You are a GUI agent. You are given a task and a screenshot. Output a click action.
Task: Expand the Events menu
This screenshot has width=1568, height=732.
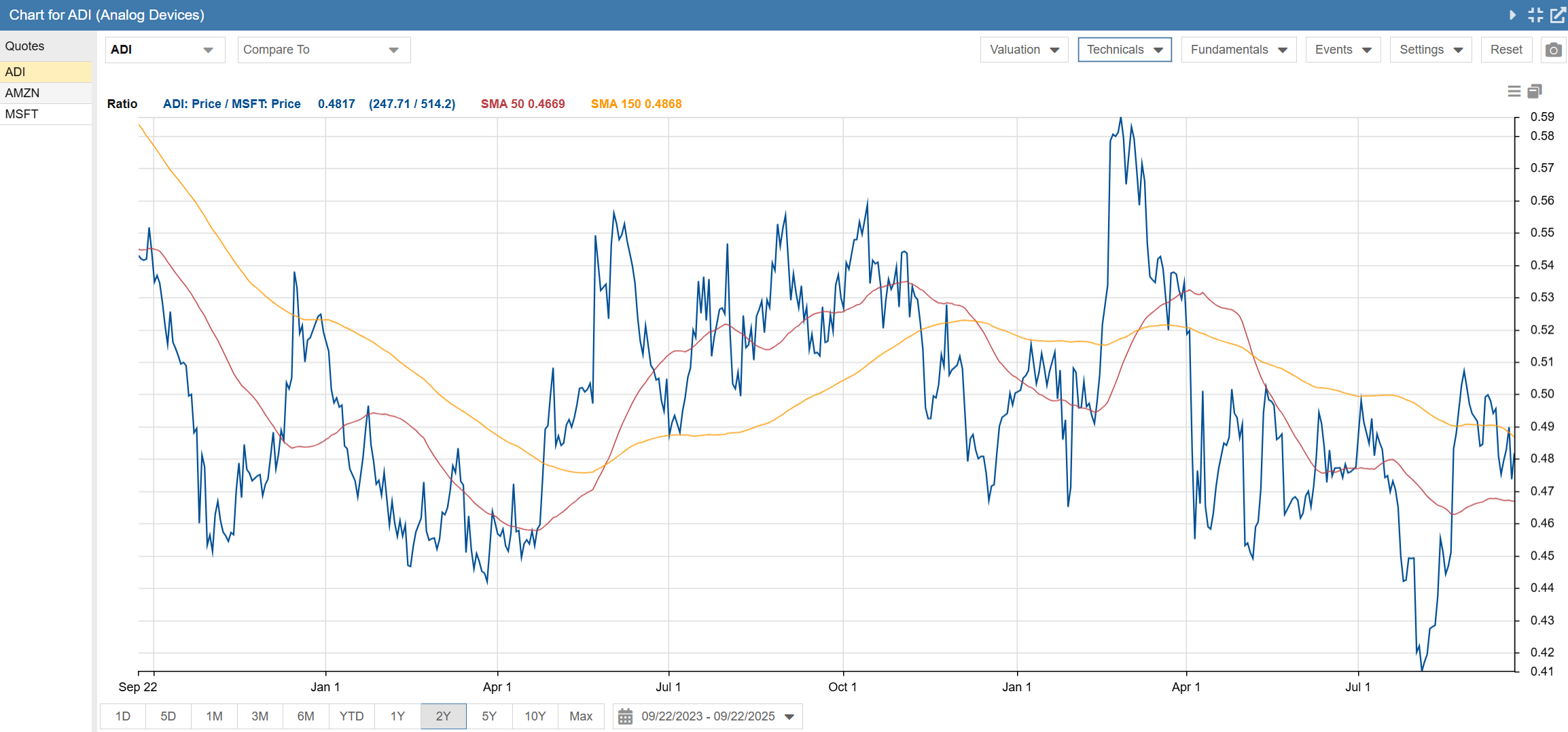point(1342,50)
